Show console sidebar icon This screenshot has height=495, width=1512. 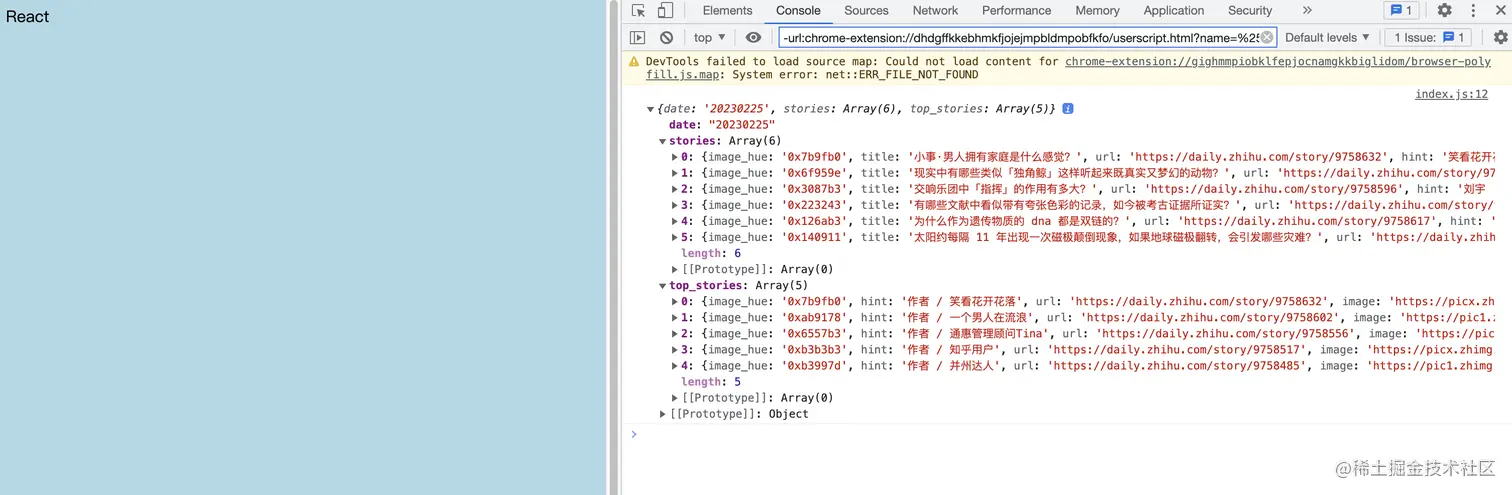(638, 37)
